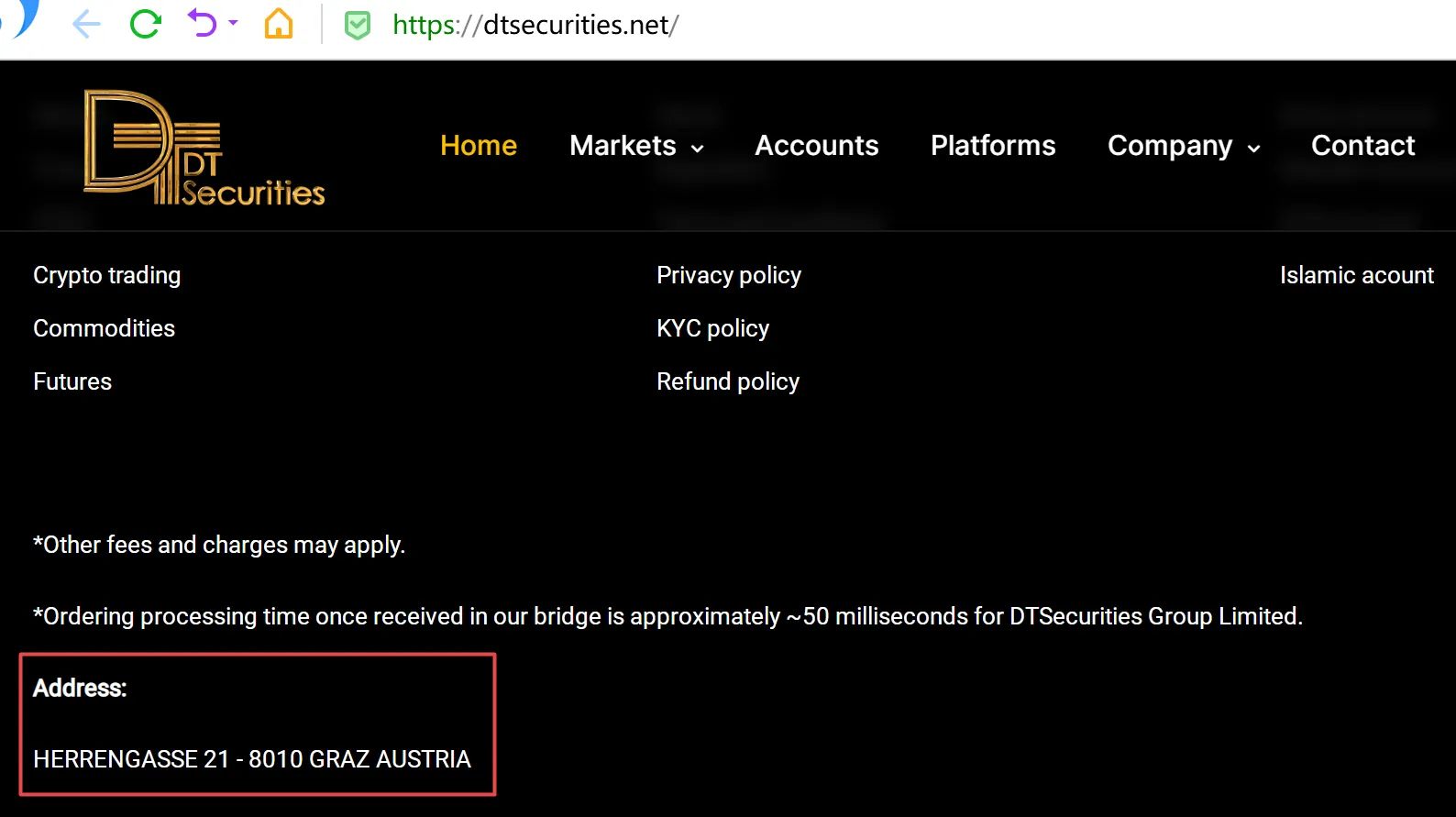Viewport: 1456px width, 817px height.
Task: Click the purple undo/restore icon
Action: coord(202,23)
